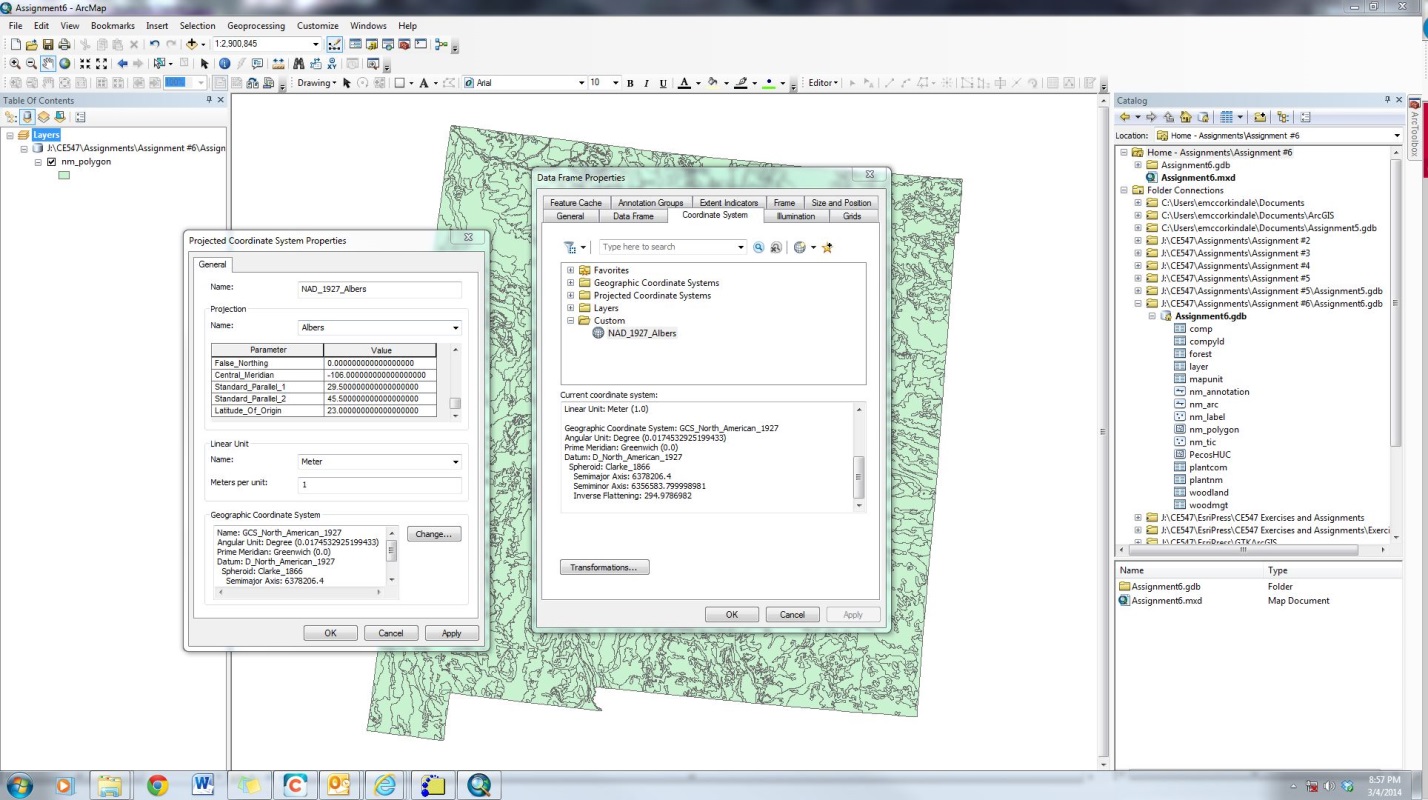Click the Undo arrow
This screenshot has width=1428, height=800.
(x=154, y=44)
